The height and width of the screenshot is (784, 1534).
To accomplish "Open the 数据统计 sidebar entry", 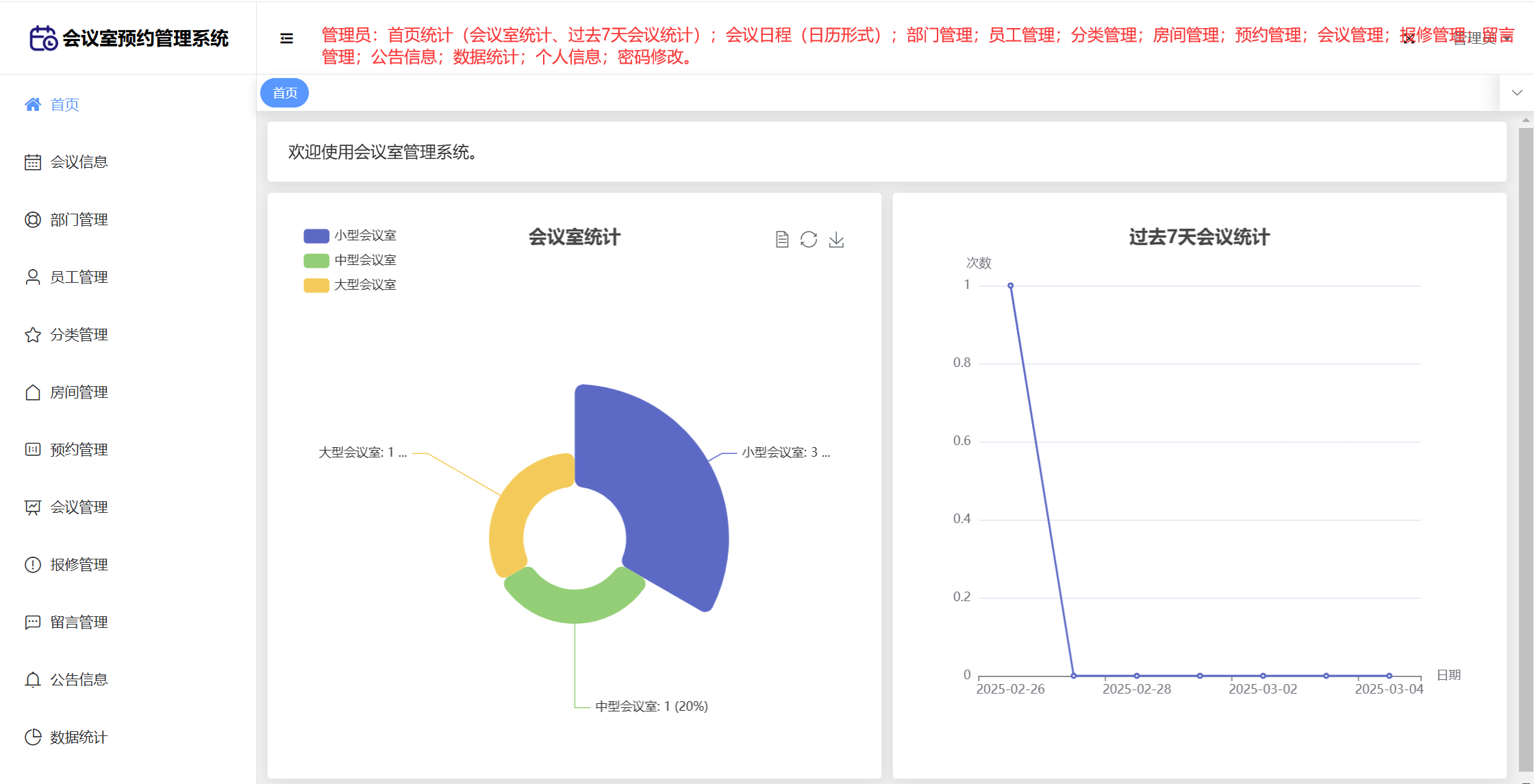I will pyautogui.click(x=78, y=737).
